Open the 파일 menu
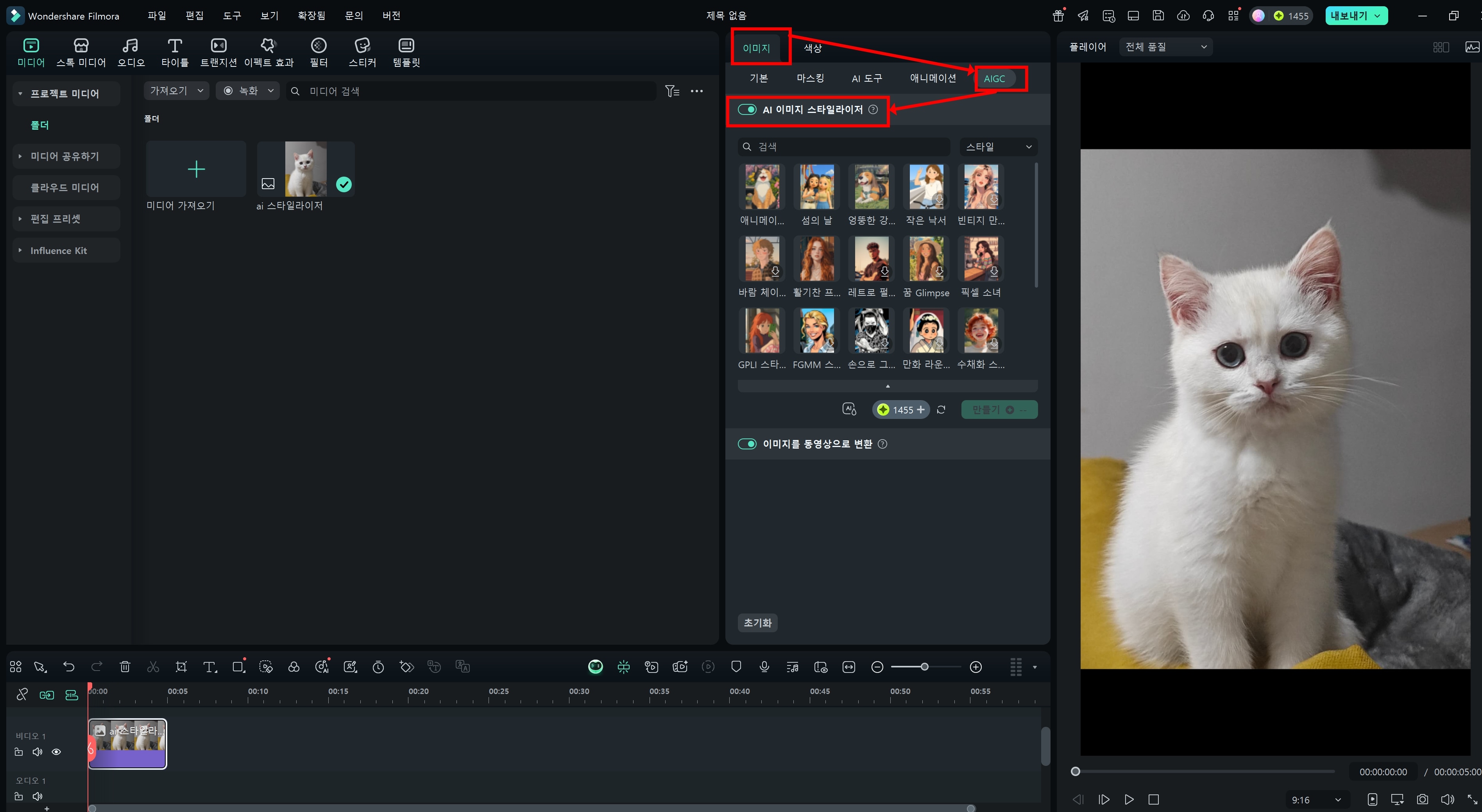The image size is (1482, 812). coord(156,16)
